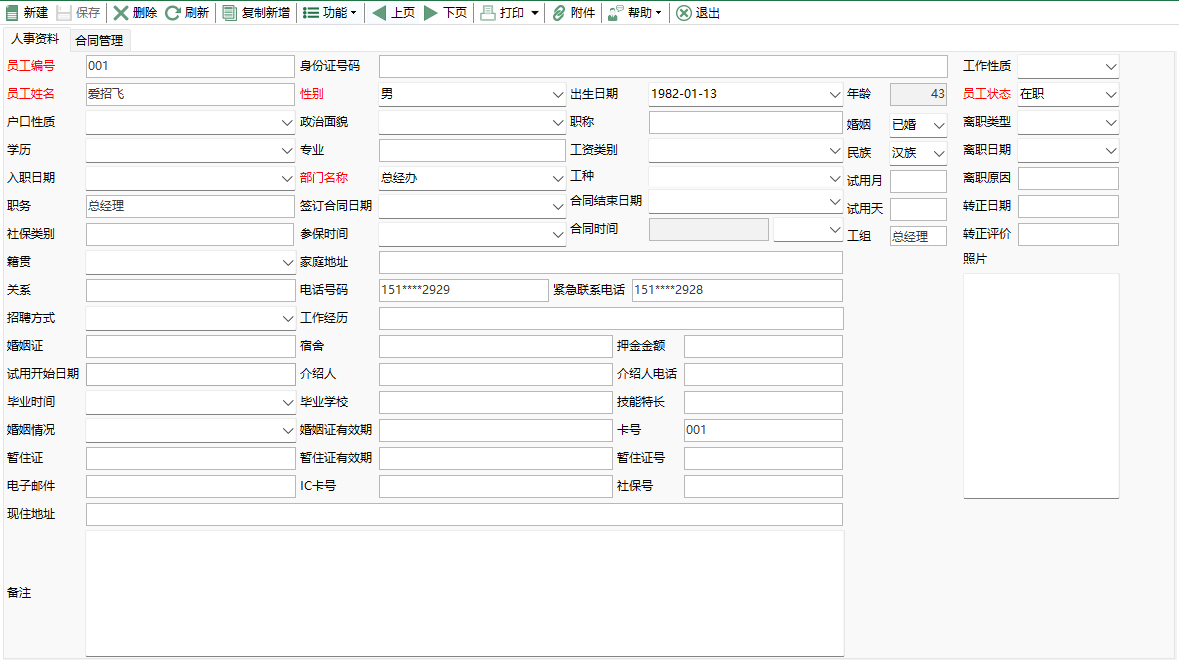Expand the 员工状态 dropdown showing 在职
1179x660 pixels.
[x=1110, y=95]
